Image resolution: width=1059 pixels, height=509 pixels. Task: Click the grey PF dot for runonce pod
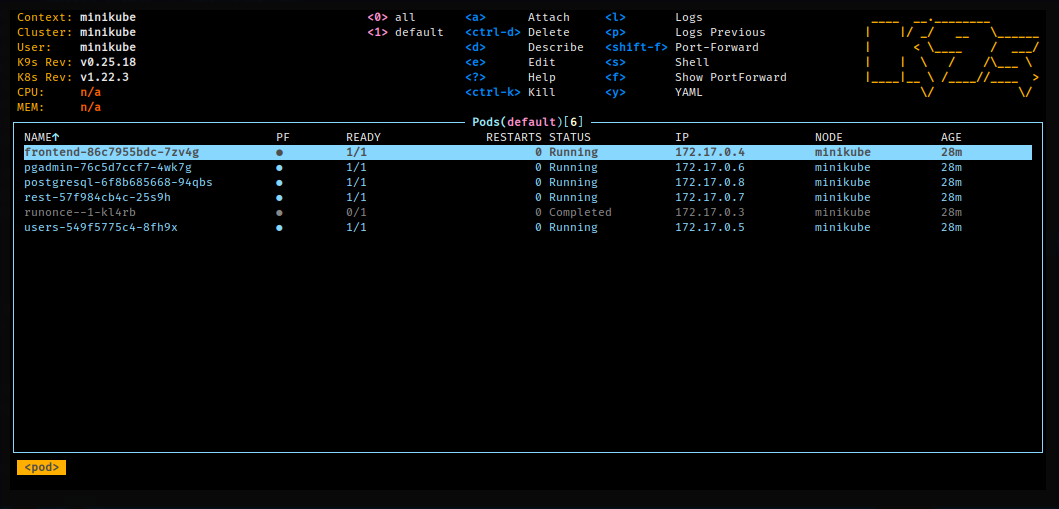pos(279,213)
